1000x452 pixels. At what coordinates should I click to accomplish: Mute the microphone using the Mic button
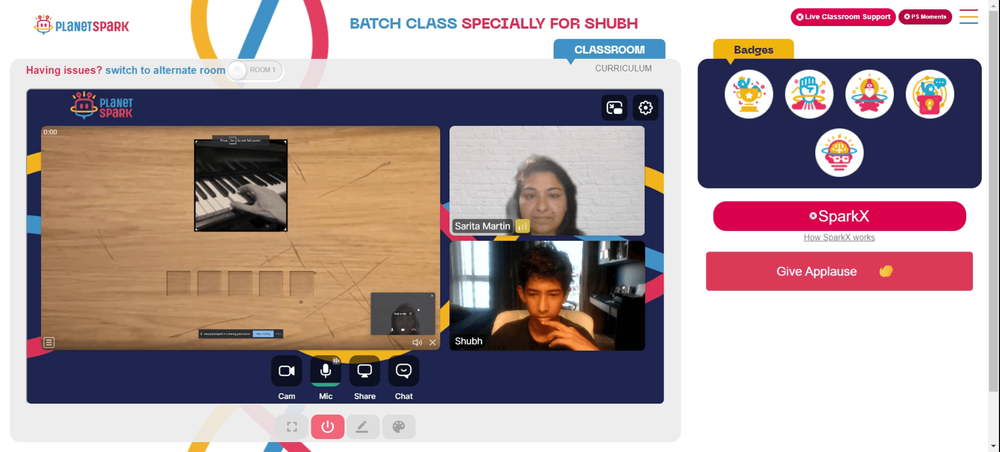point(325,371)
